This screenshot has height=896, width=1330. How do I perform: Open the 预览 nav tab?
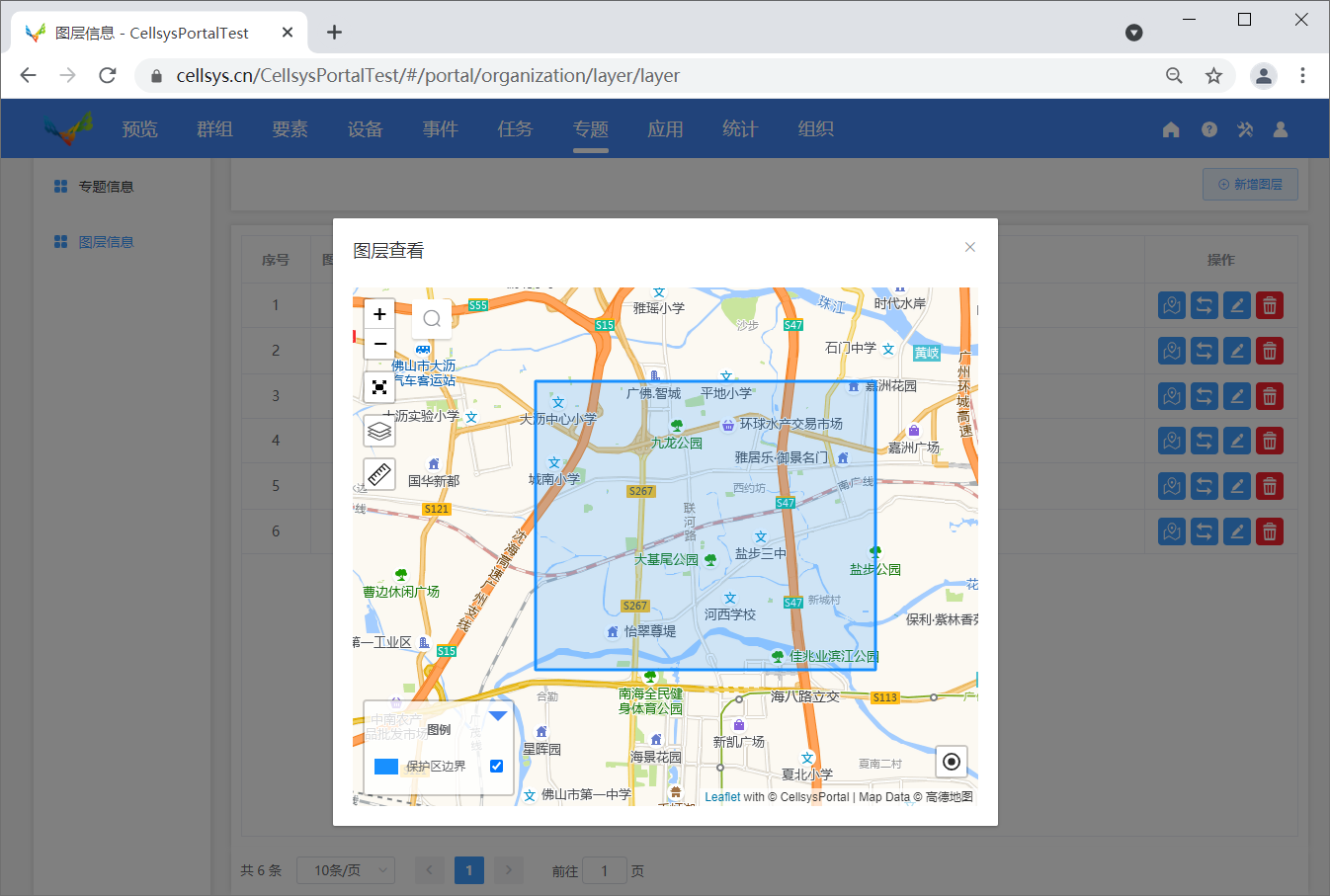139,128
